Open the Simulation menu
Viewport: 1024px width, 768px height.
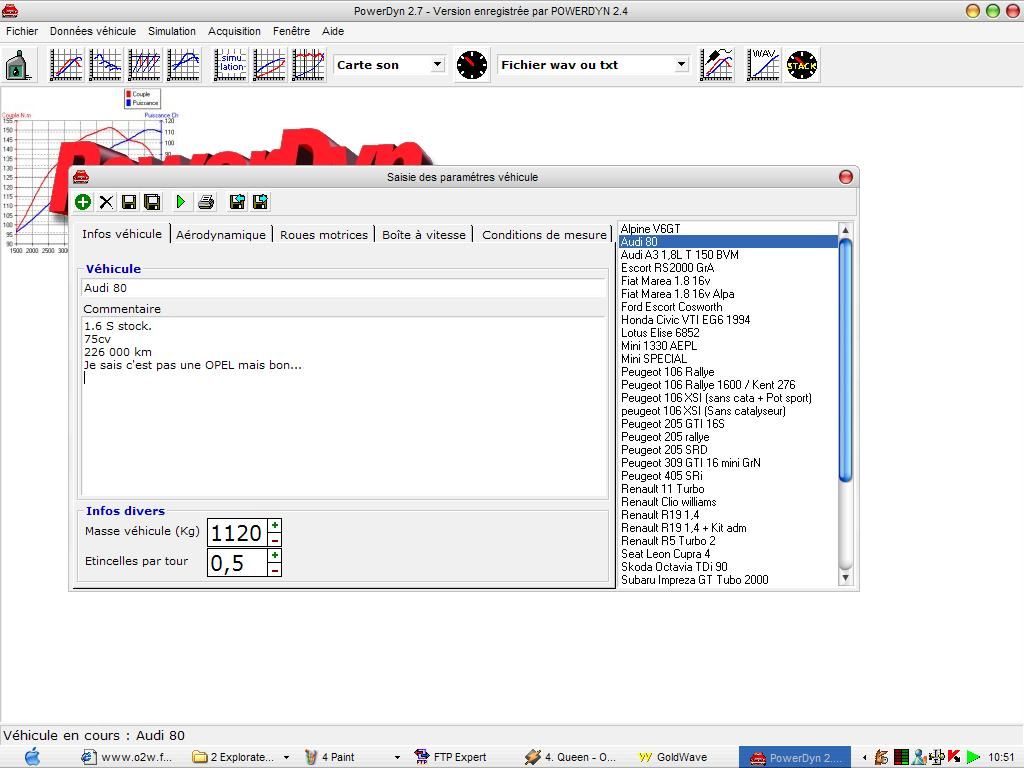pyautogui.click(x=172, y=31)
